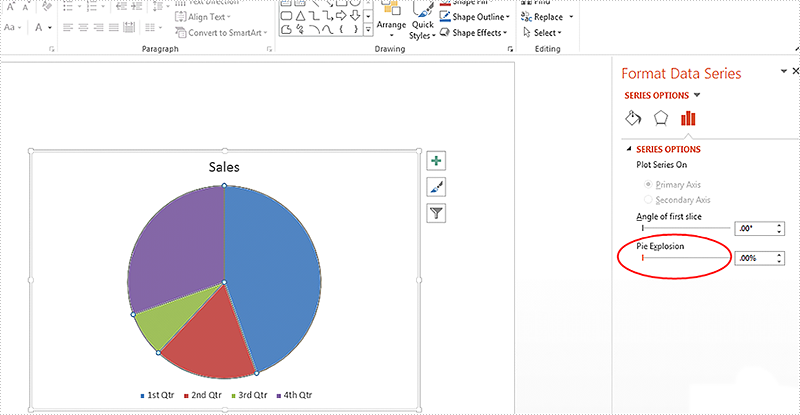Screen dimensions: 800x415
Task: Switch to Series Options bar chart tab
Action: pyautogui.click(x=688, y=118)
